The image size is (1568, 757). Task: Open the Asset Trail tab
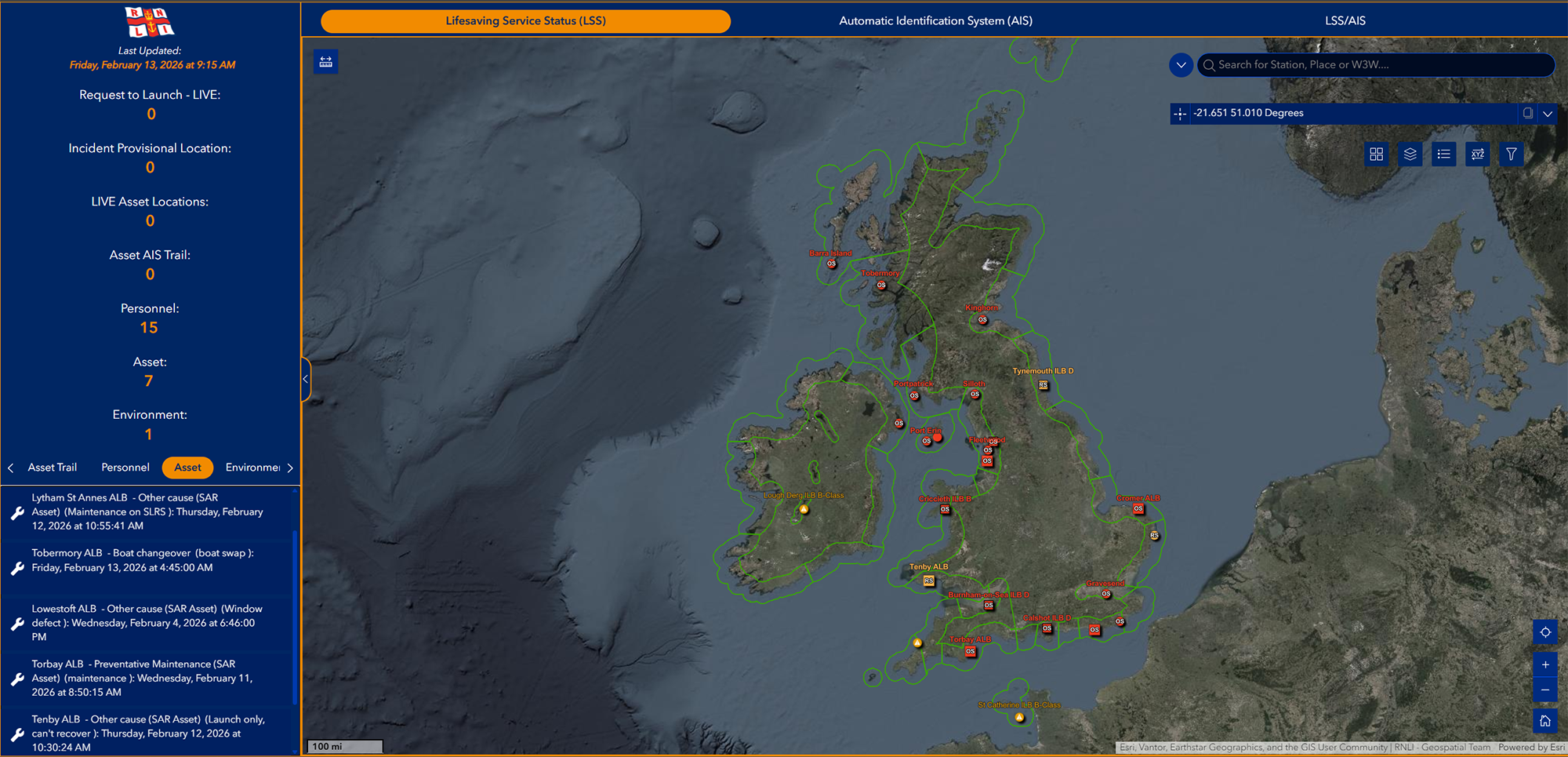[x=53, y=468]
